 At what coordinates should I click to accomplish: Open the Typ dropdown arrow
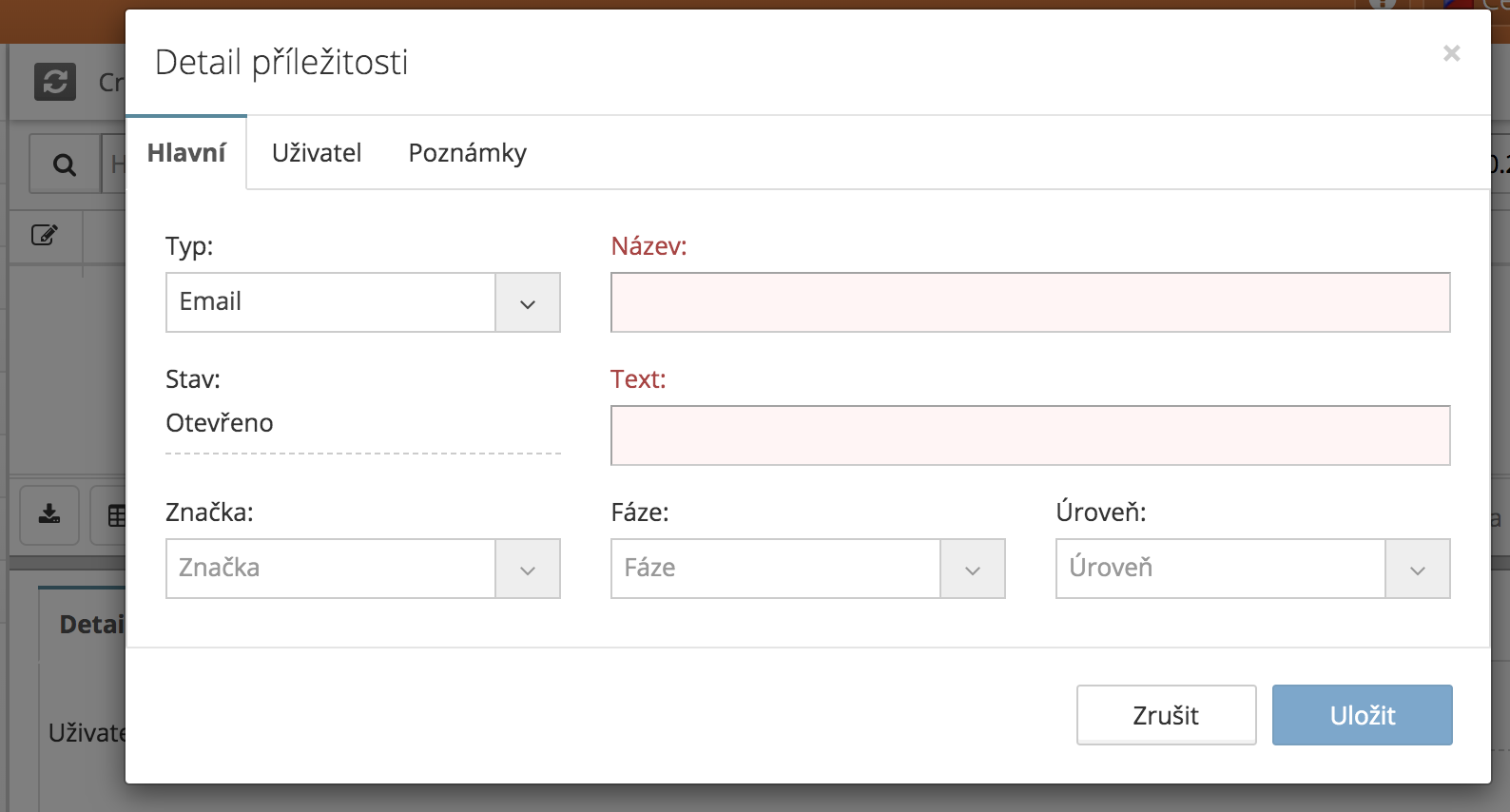[x=528, y=302]
